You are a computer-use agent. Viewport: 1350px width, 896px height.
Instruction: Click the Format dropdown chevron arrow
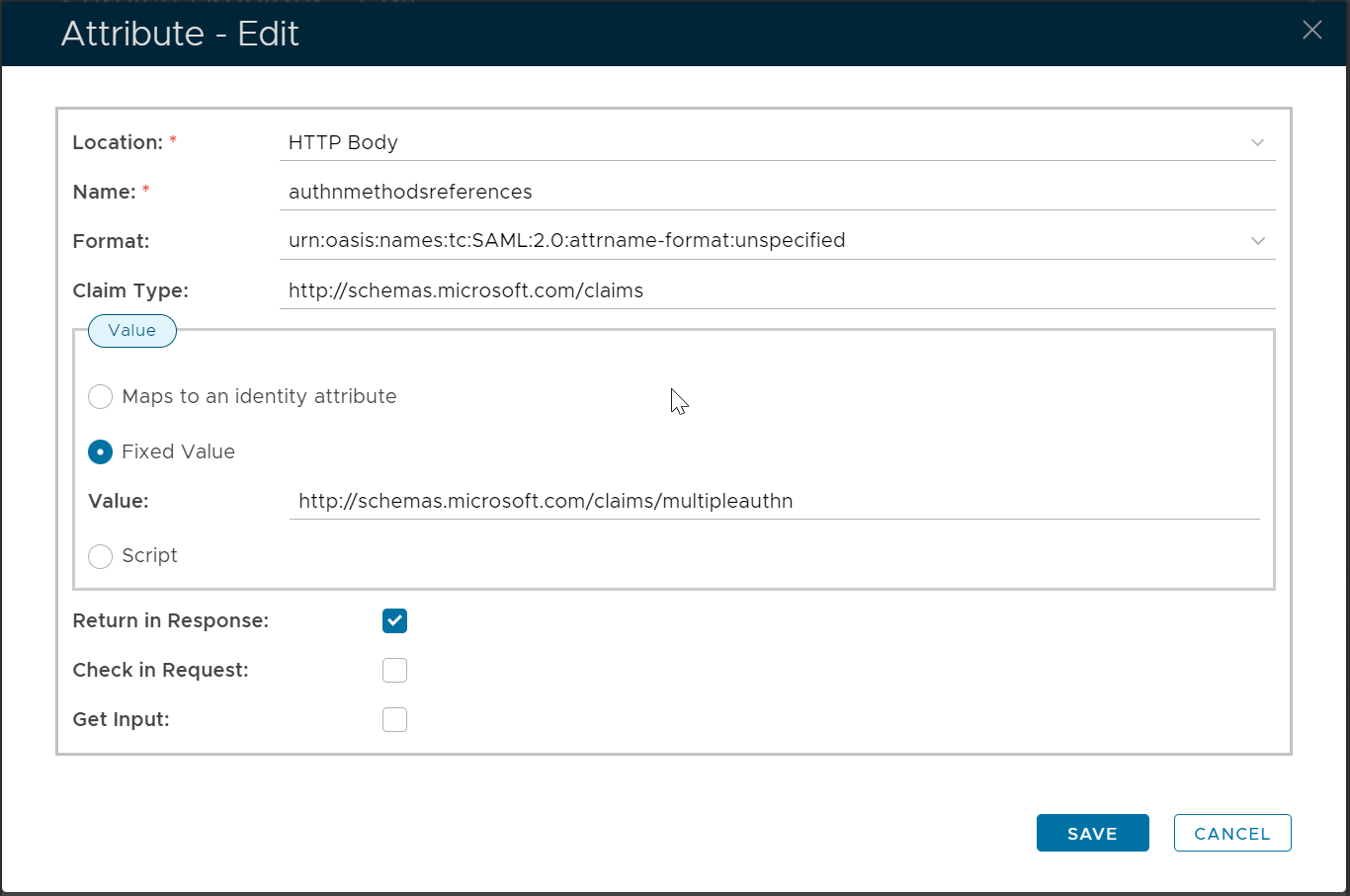coord(1257,241)
